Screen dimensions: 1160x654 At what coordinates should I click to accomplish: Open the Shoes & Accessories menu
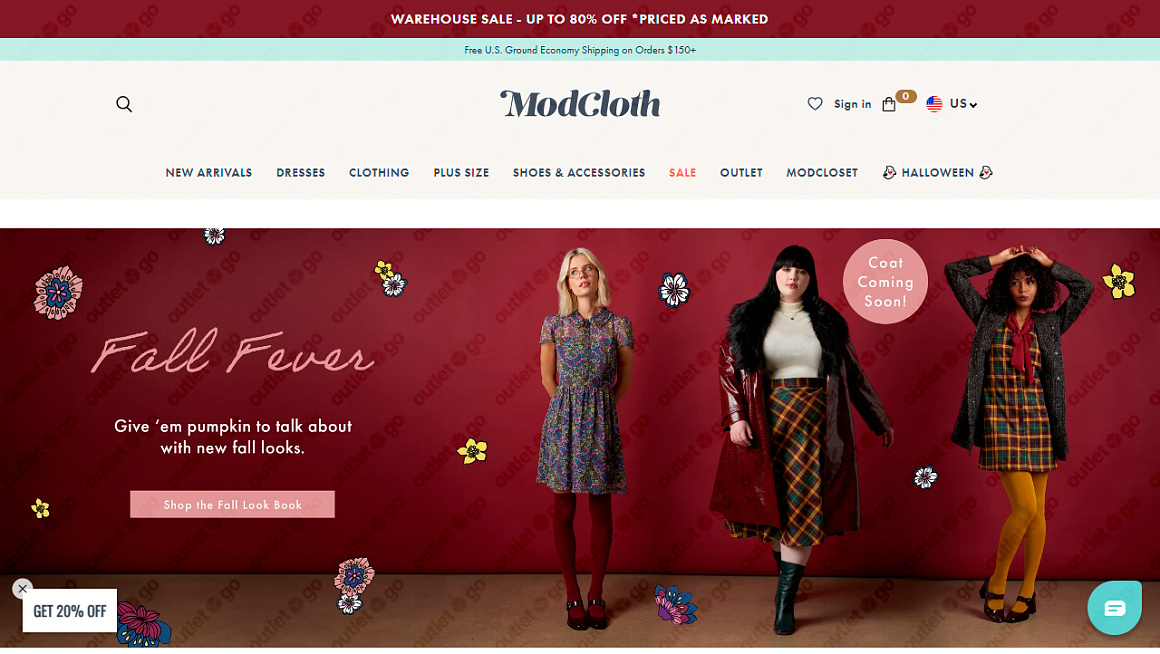579,172
